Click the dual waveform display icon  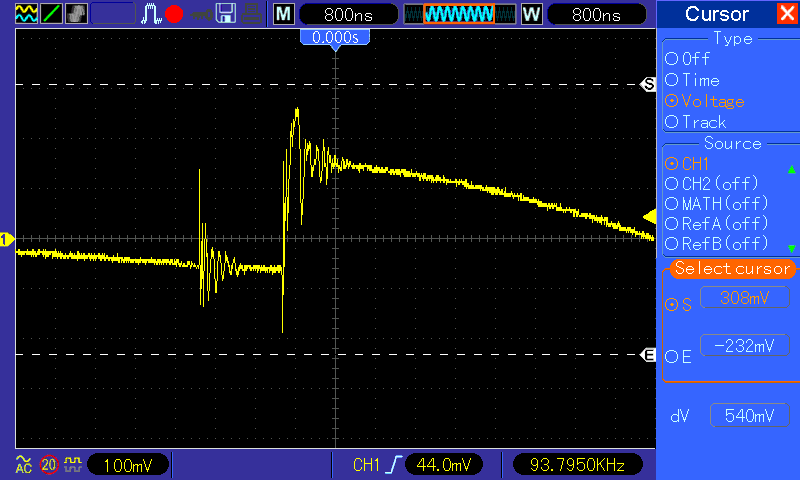[x=26, y=14]
